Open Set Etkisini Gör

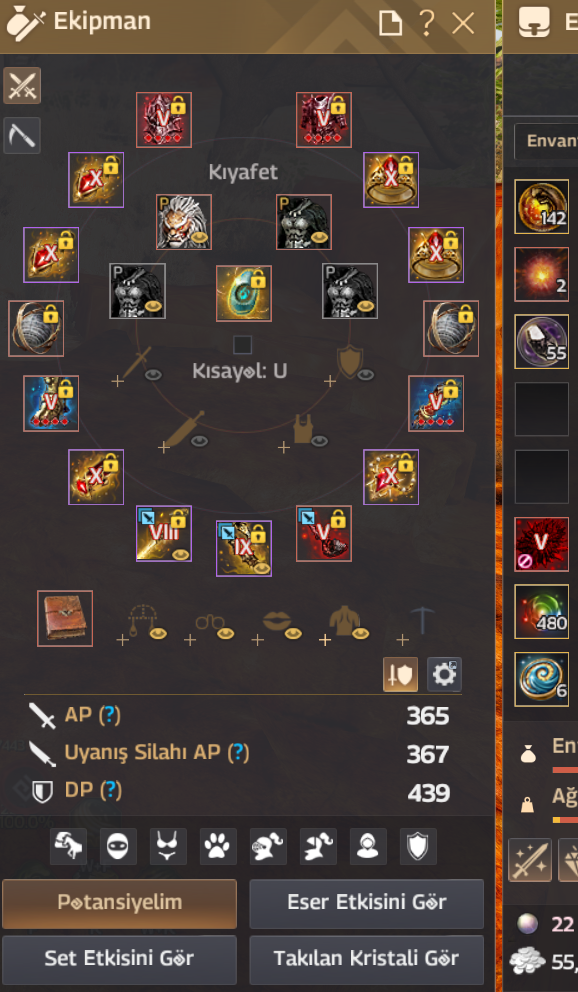(120, 959)
